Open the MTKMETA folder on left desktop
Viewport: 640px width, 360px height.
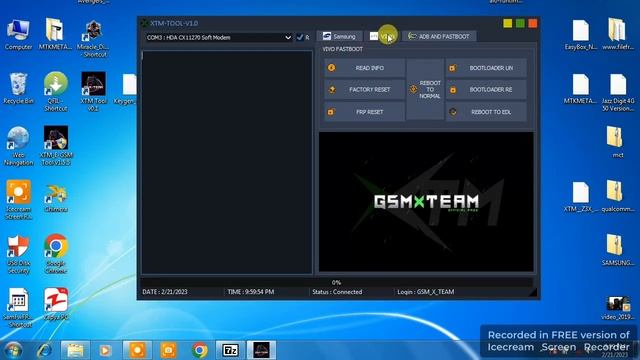pos(55,35)
